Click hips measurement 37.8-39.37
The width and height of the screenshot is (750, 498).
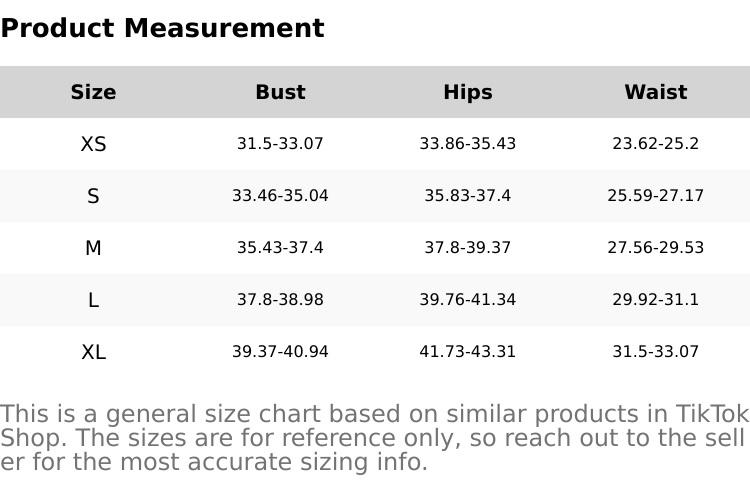(x=467, y=248)
